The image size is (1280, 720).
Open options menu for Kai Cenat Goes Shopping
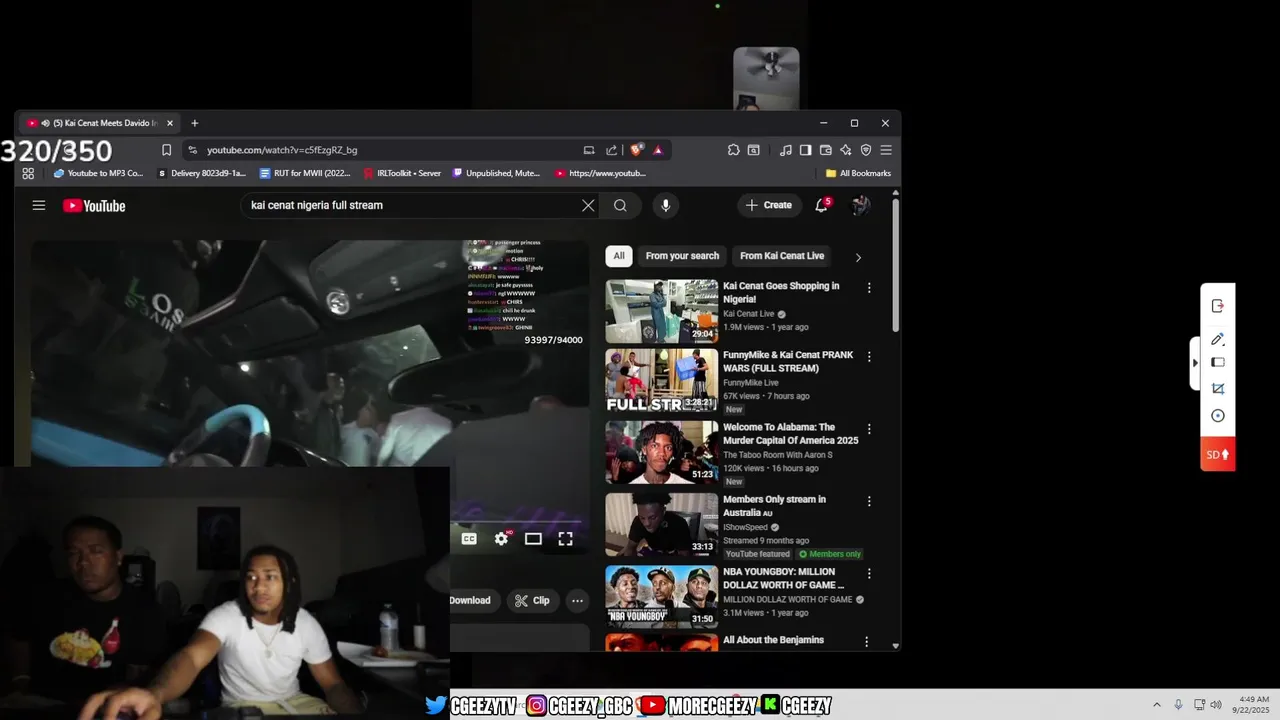point(868,288)
